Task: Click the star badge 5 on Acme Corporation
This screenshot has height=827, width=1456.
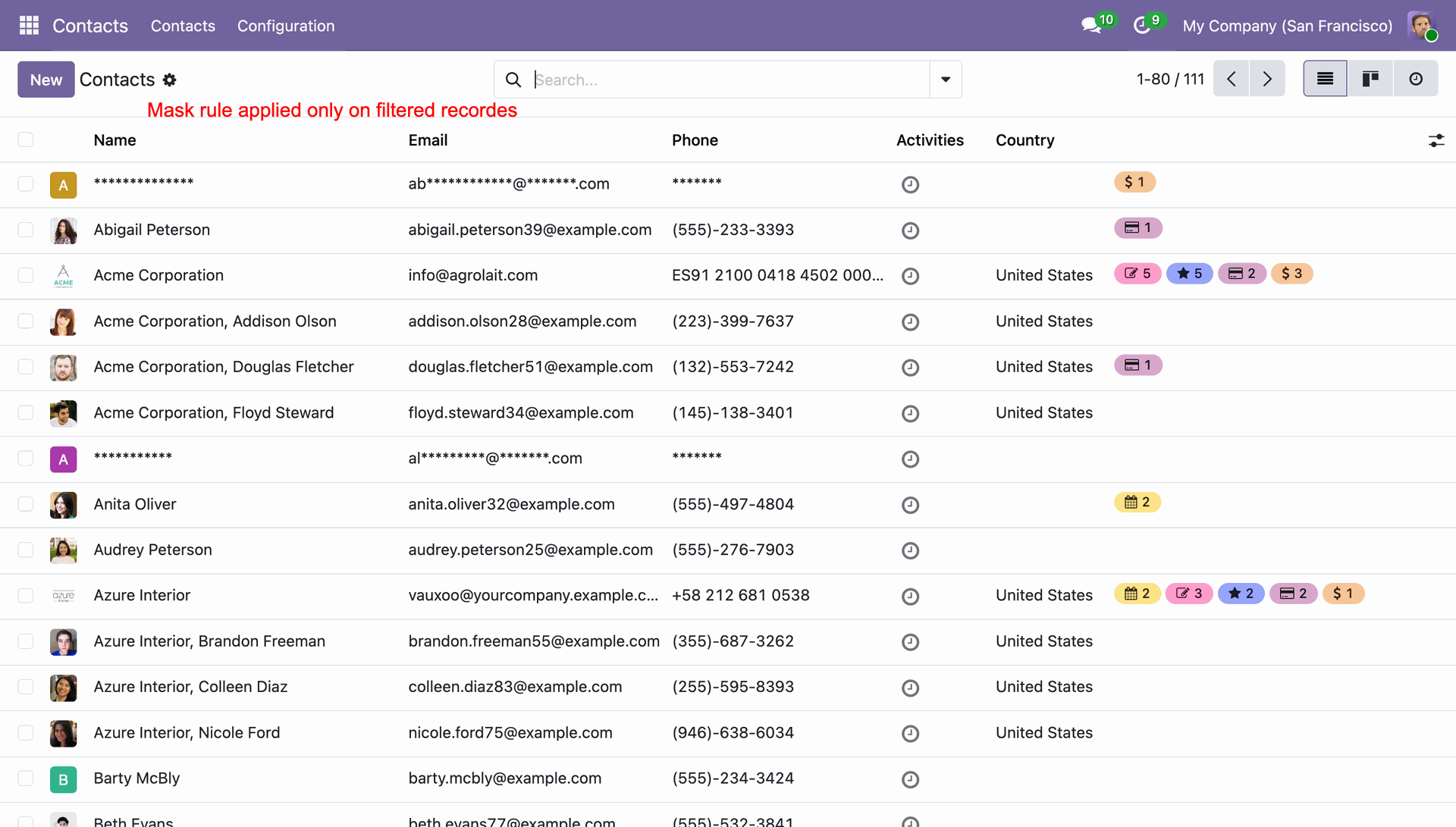Action: pos(1189,274)
